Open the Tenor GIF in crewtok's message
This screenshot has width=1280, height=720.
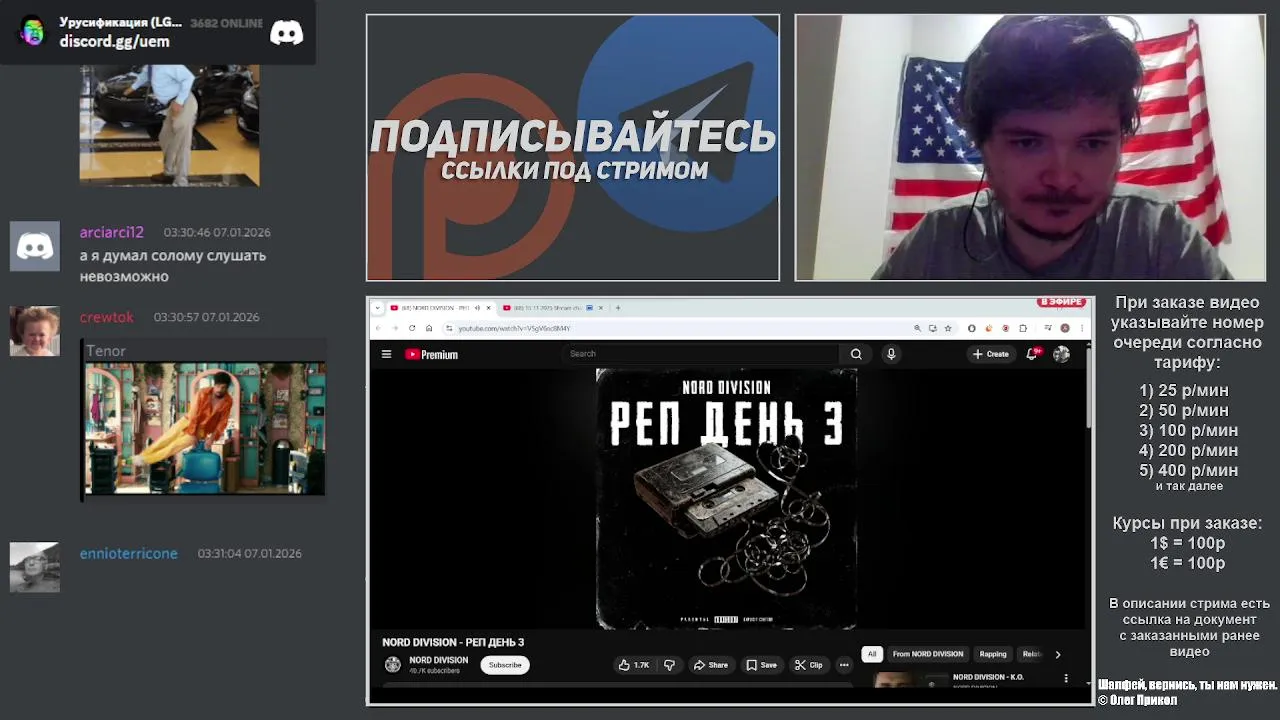click(205, 428)
